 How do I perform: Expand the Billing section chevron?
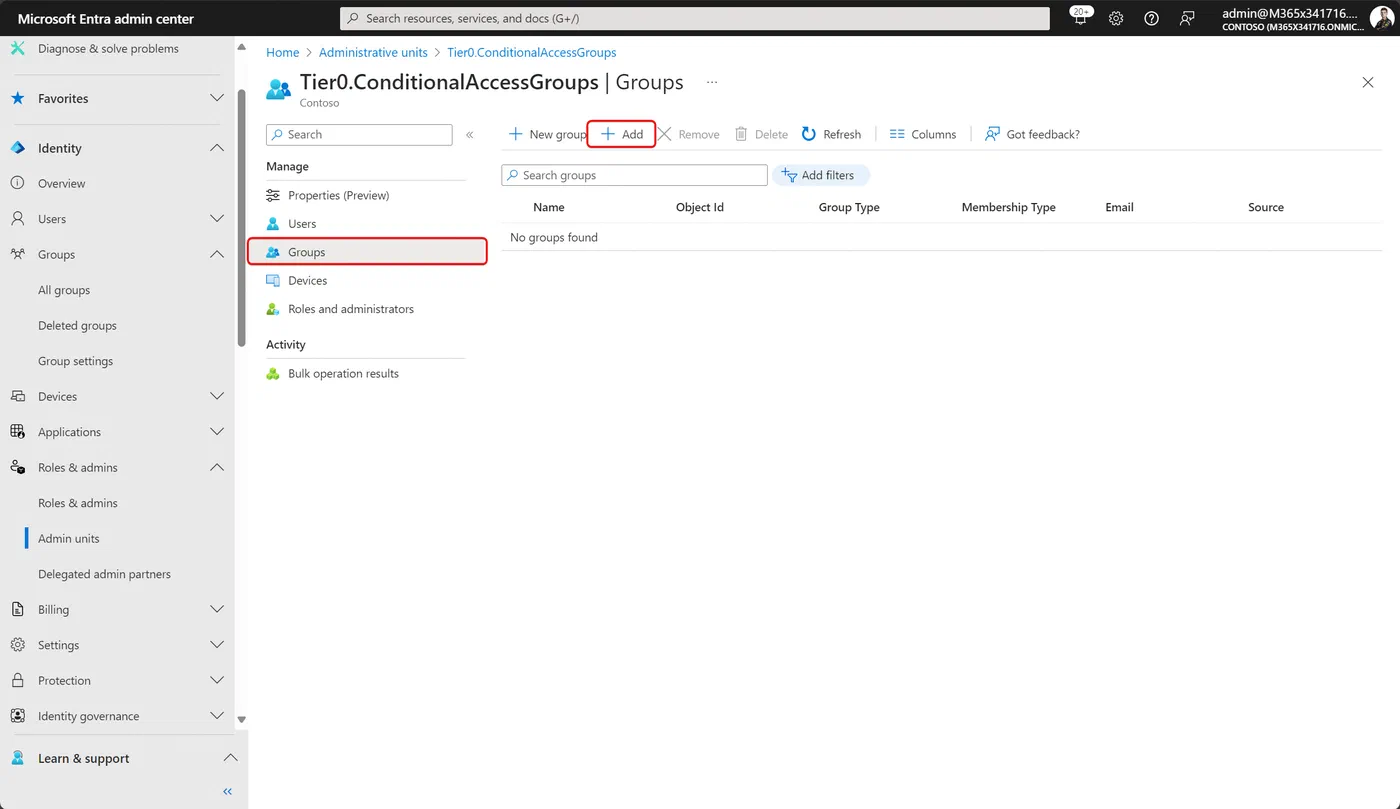pyautogui.click(x=217, y=609)
